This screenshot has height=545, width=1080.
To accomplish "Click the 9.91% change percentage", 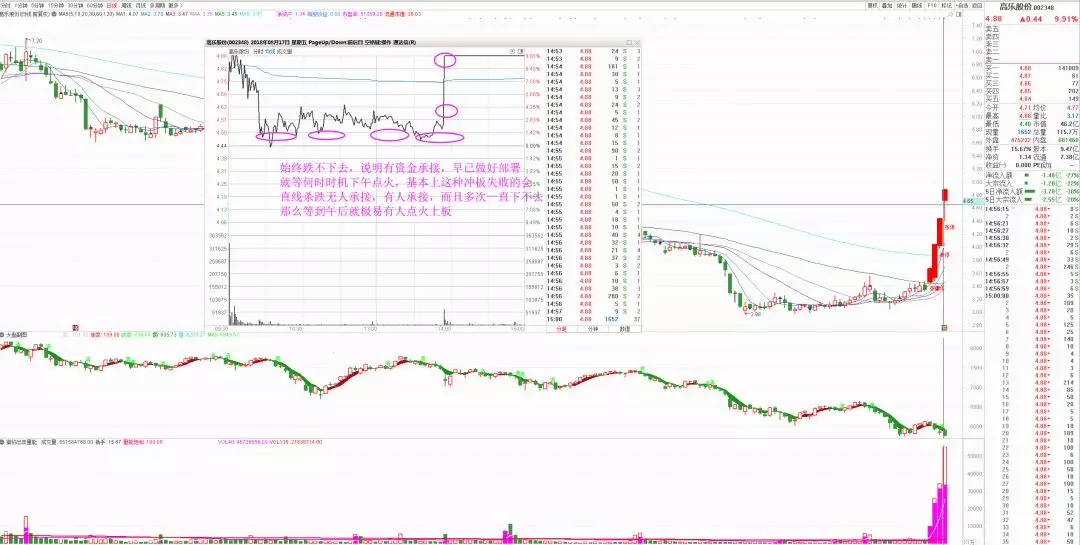I will 1066,19.
